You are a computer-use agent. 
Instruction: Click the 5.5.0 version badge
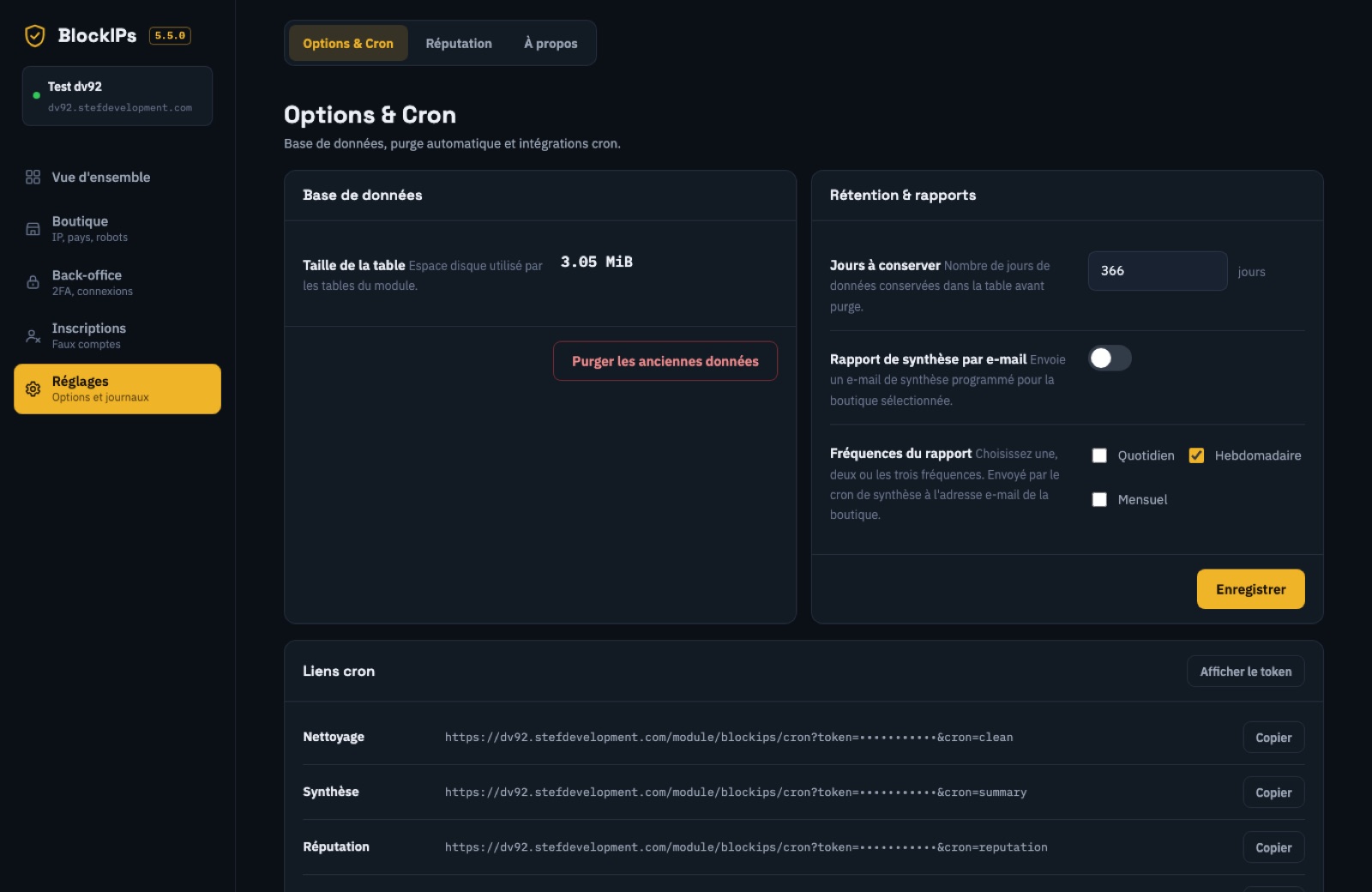coord(170,35)
